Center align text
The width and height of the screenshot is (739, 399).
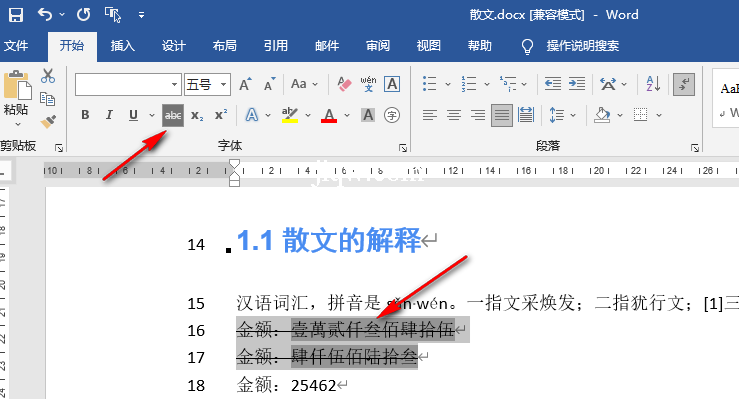(x=454, y=115)
